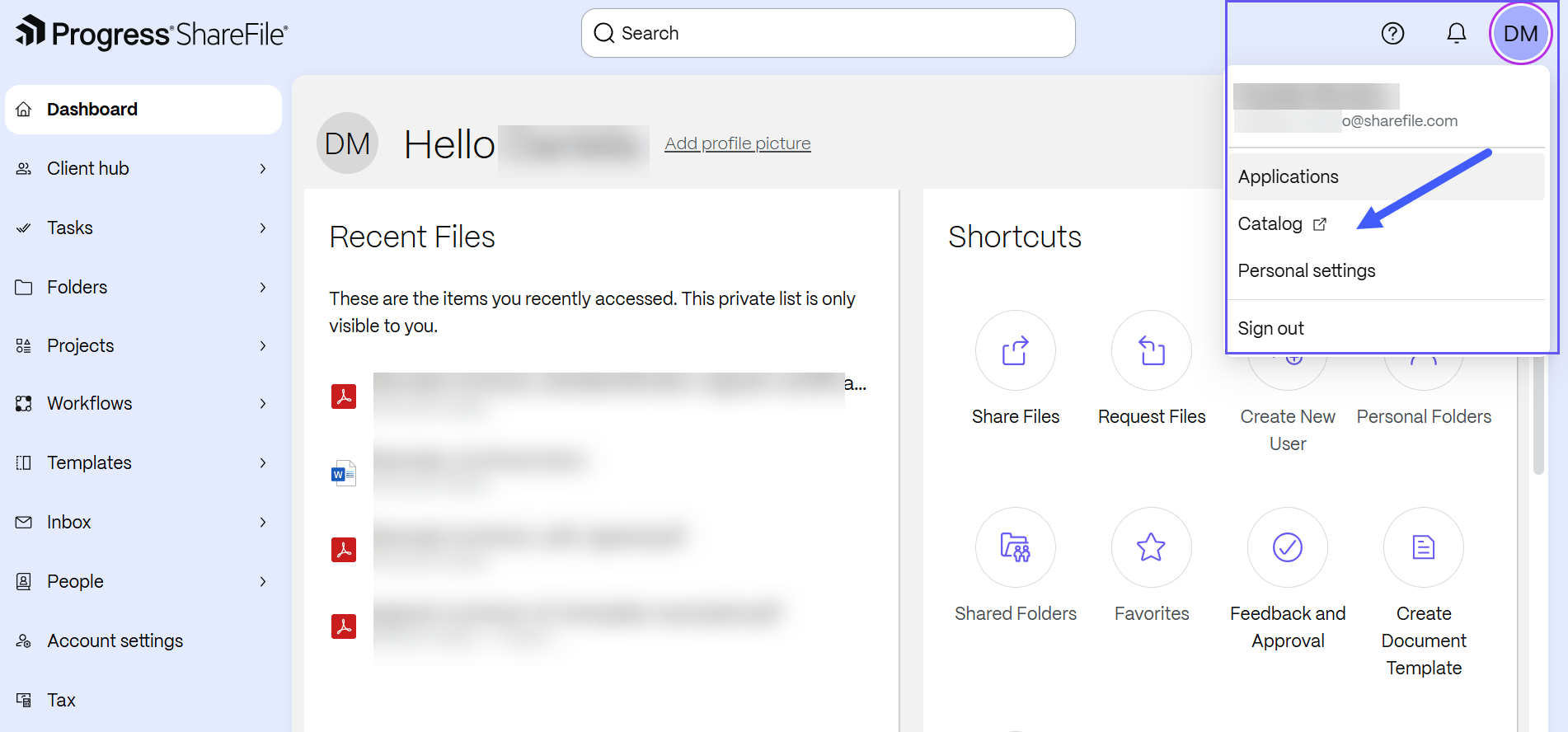Expand the Folders chevron
This screenshot has width=1568, height=732.
(263, 288)
